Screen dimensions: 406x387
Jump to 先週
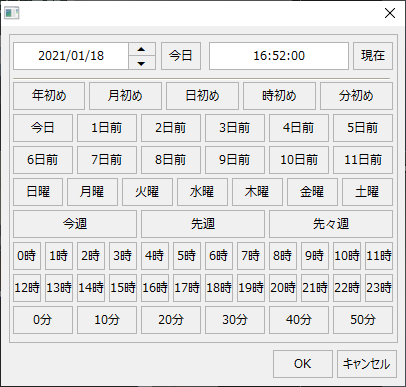tap(203, 224)
